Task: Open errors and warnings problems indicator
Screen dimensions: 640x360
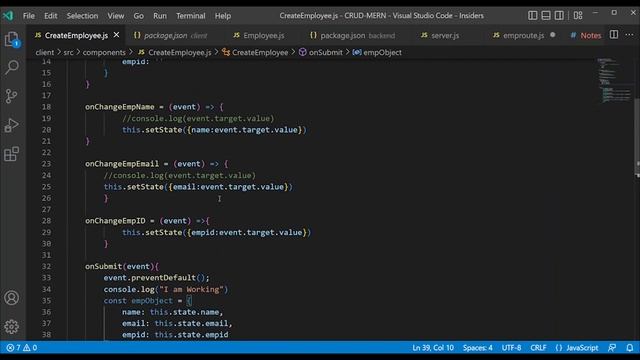Action: (x=22, y=348)
